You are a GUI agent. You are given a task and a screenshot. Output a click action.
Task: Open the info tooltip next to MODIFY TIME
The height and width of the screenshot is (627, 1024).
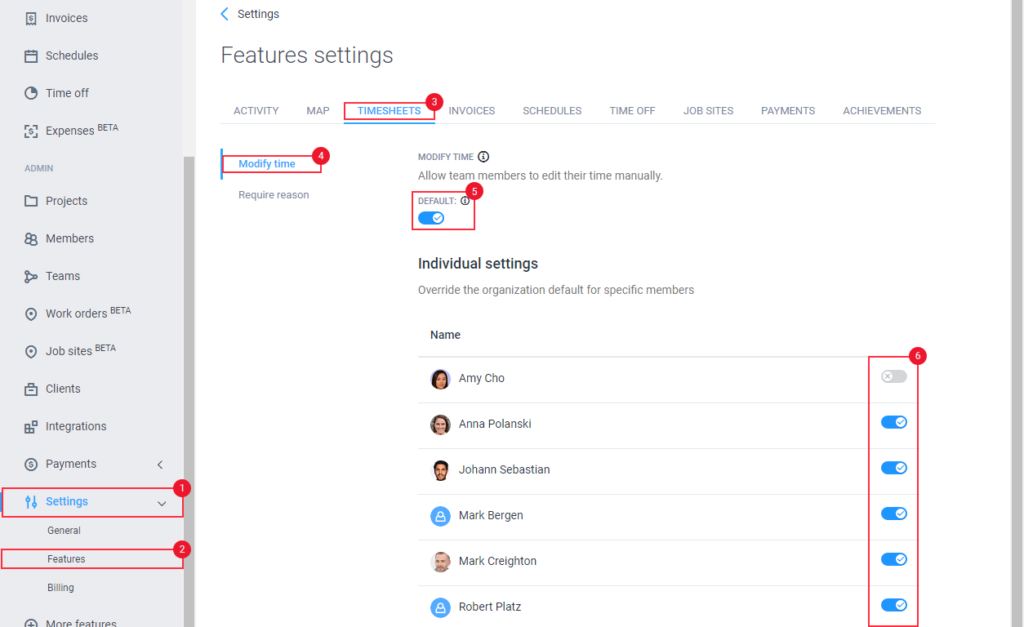click(x=483, y=156)
